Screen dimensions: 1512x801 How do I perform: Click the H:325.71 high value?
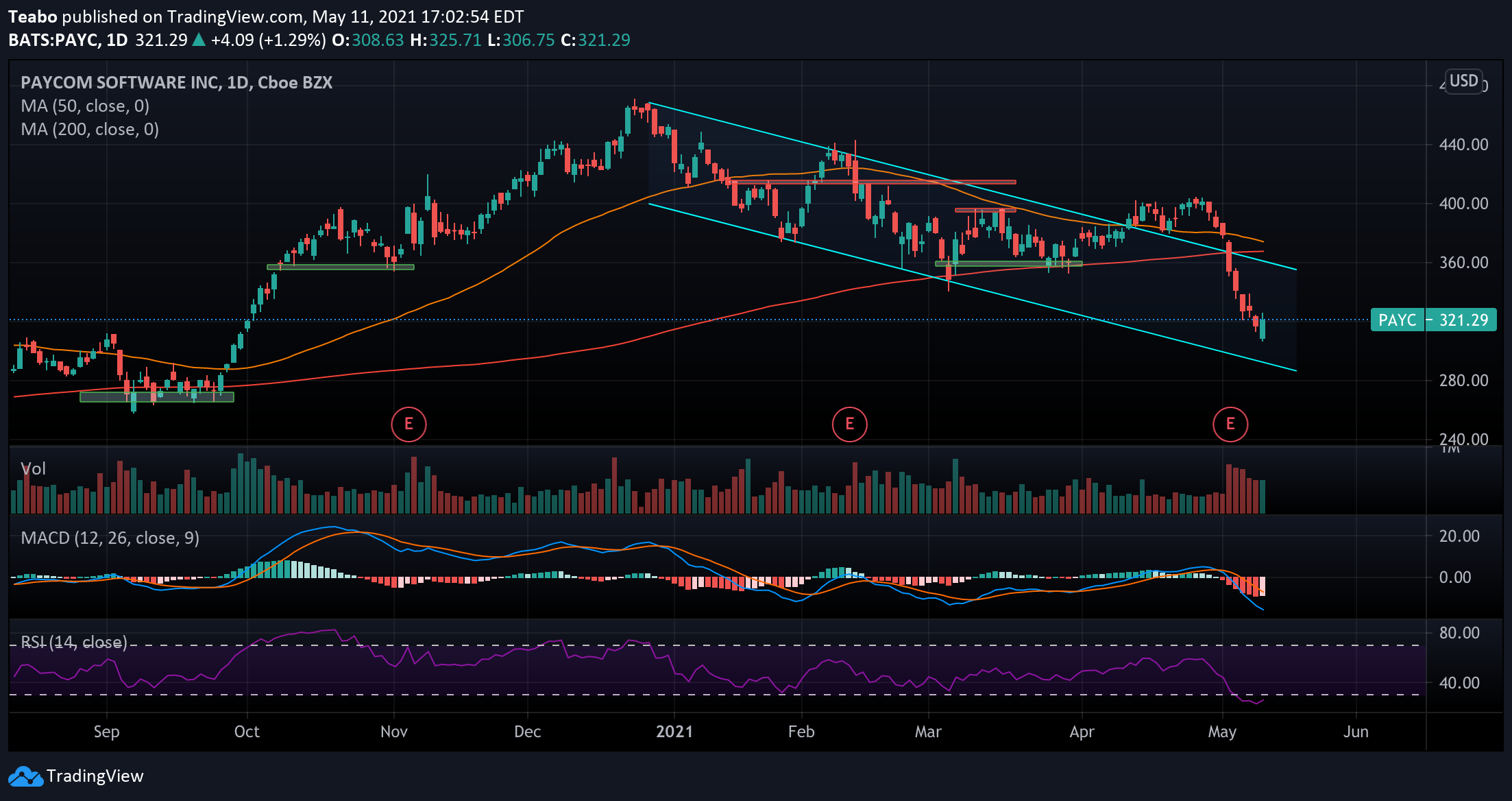pyautogui.click(x=446, y=40)
